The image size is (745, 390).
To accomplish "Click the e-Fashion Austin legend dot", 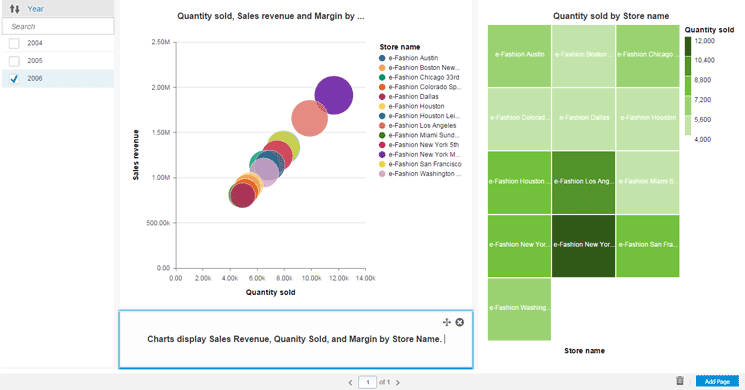I will 382,58.
